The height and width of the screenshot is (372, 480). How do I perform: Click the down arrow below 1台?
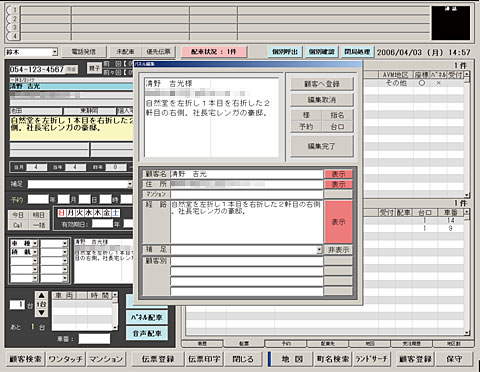point(41,312)
